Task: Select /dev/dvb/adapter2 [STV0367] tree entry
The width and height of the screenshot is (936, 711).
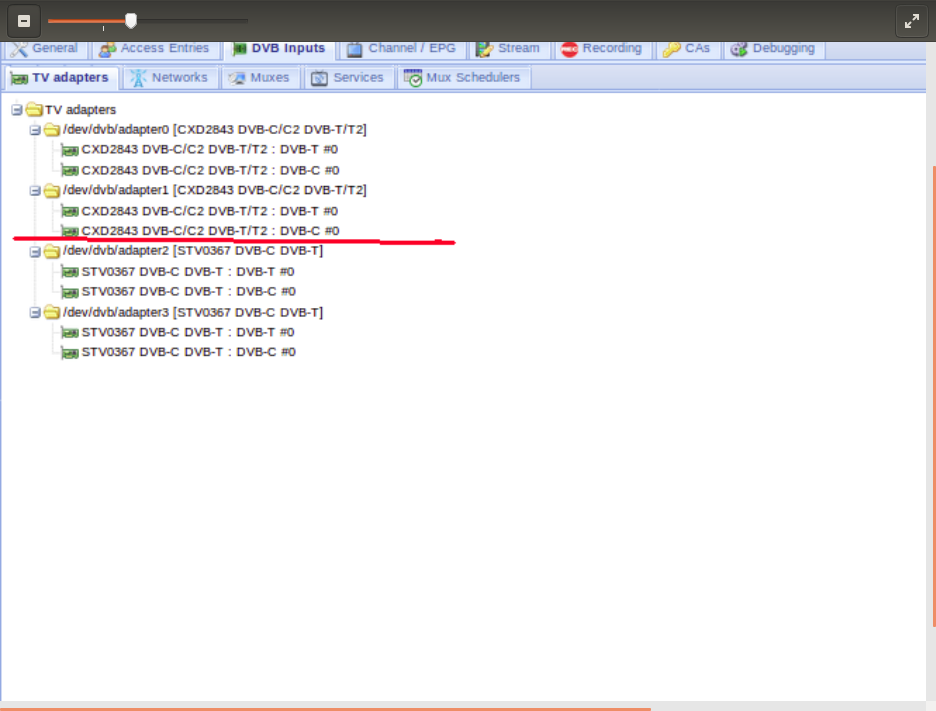Action: pyautogui.click(x=193, y=251)
